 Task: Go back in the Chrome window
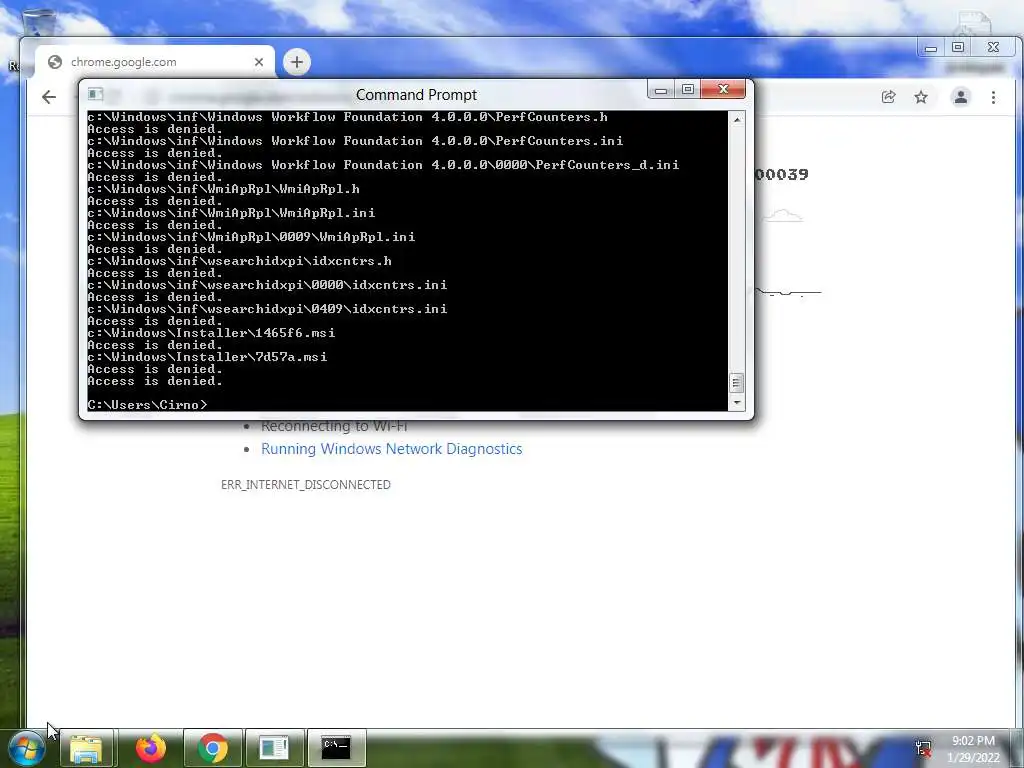[49, 97]
